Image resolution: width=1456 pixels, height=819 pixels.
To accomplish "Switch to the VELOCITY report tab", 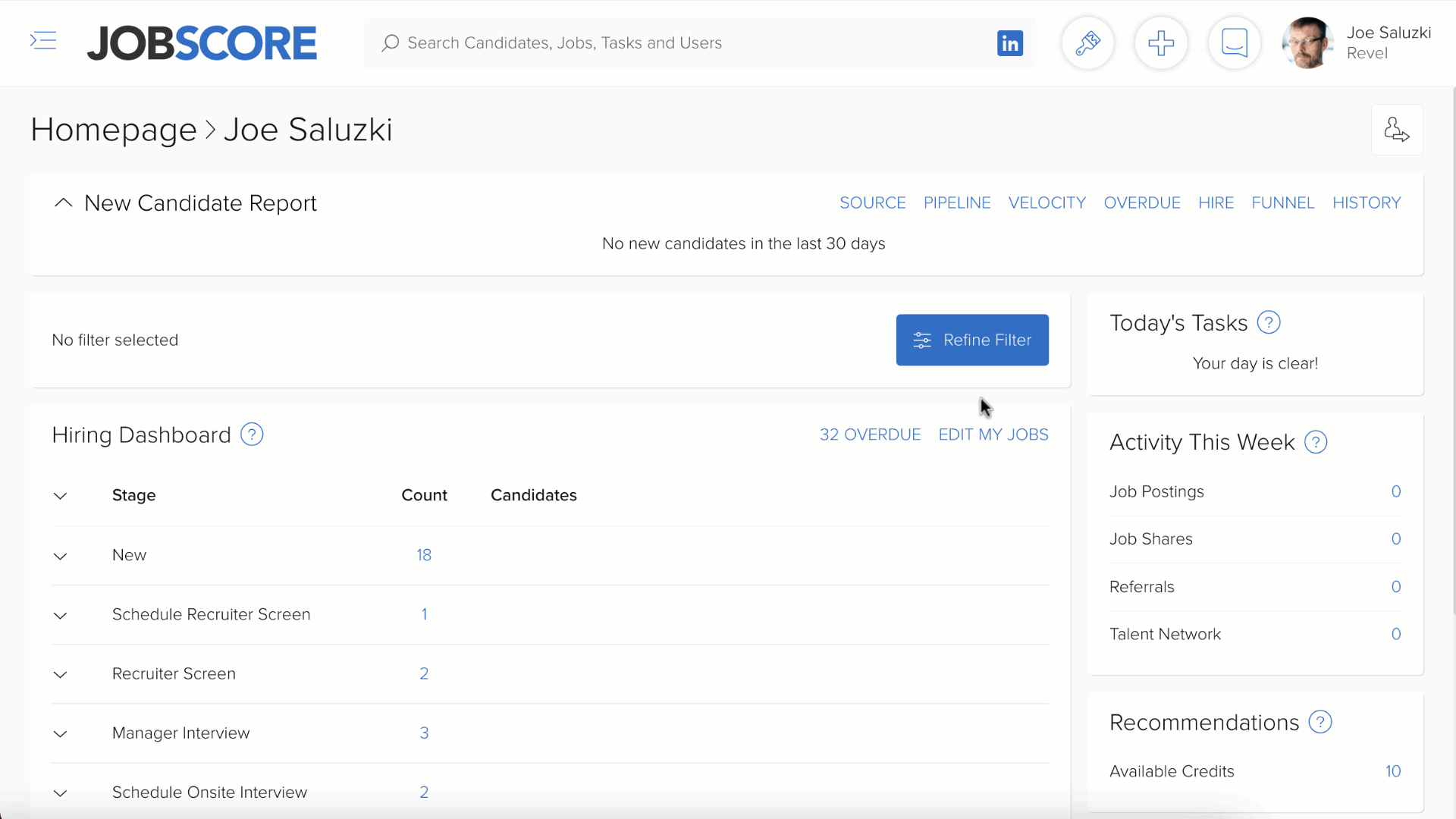I will (1047, 203).
